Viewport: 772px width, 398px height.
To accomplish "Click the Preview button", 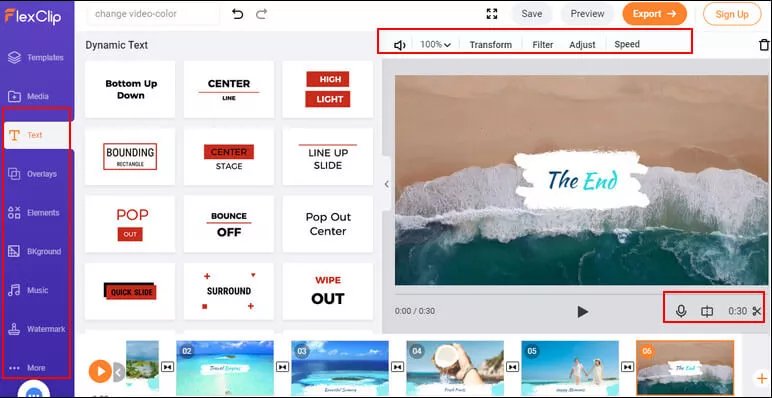I will click(x=587, y=14).
